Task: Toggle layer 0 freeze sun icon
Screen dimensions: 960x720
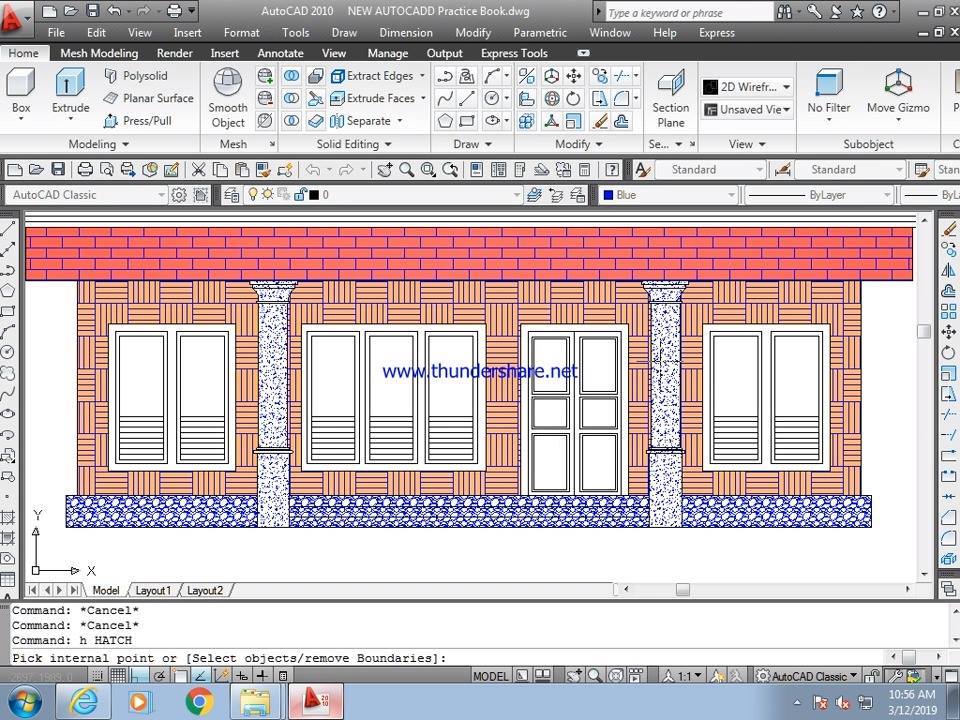Action: click(268, 194)
